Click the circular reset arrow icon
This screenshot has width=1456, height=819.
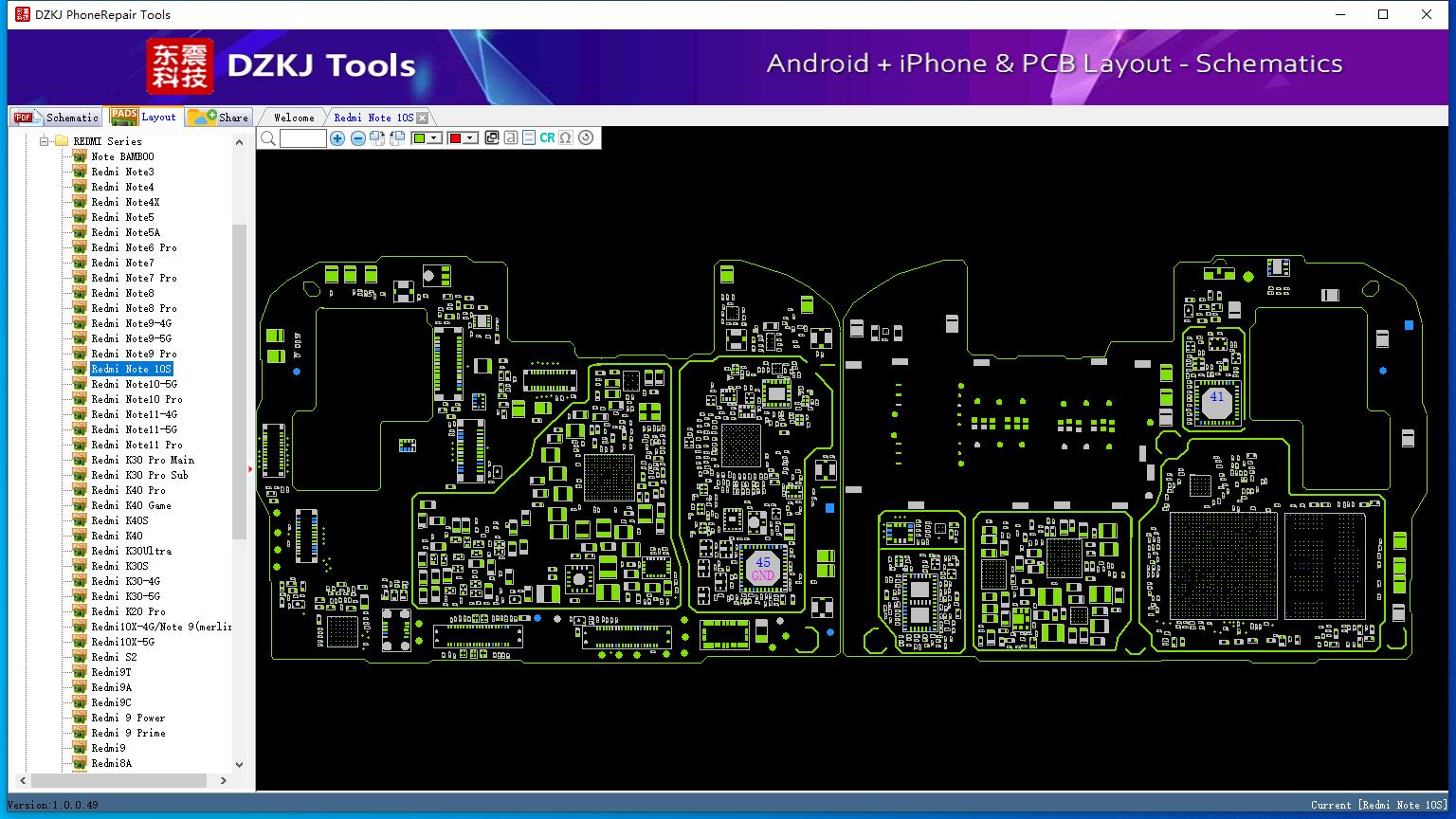(x=586, y=138)
